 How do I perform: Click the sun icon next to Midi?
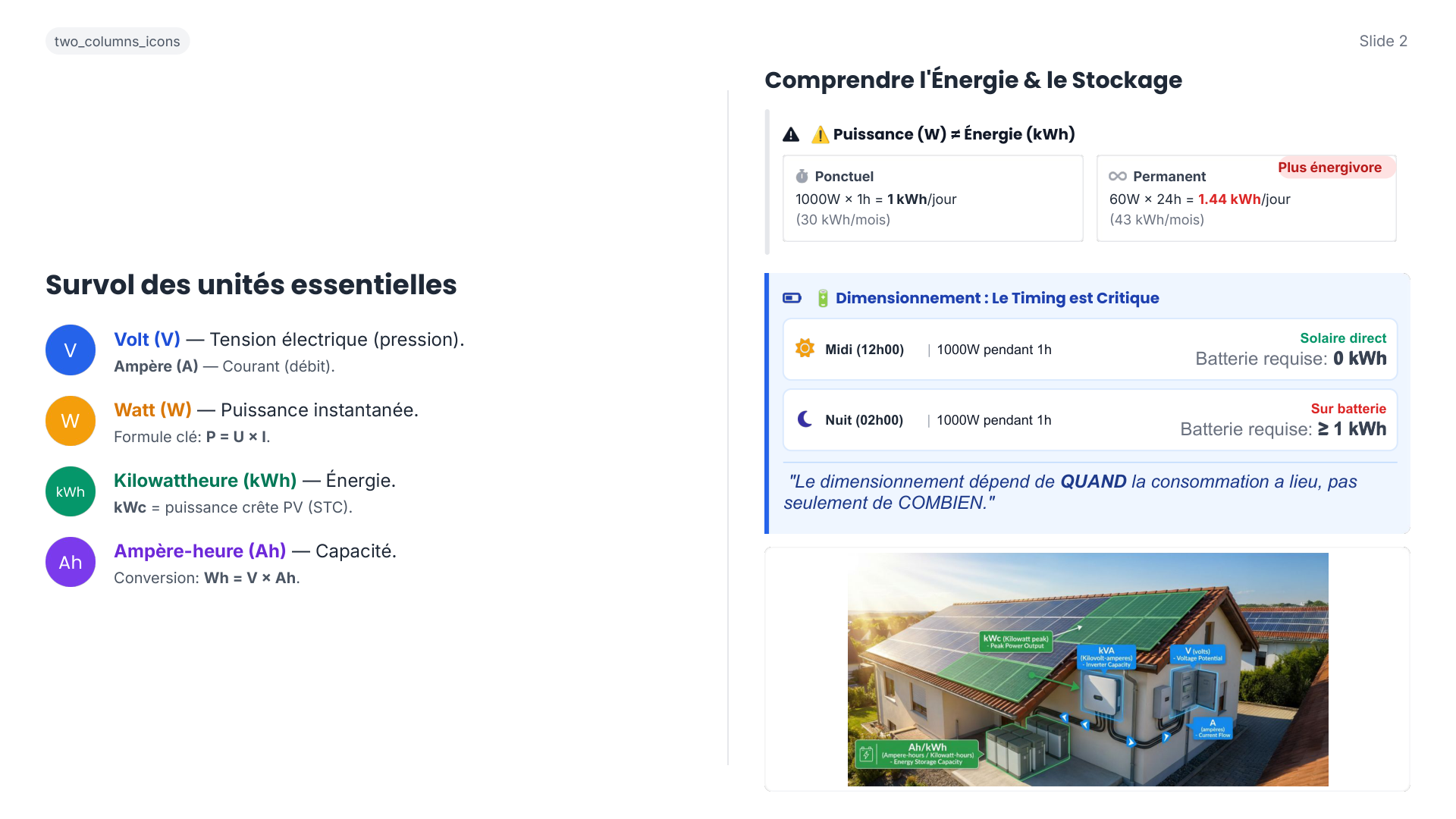point(805,349)
